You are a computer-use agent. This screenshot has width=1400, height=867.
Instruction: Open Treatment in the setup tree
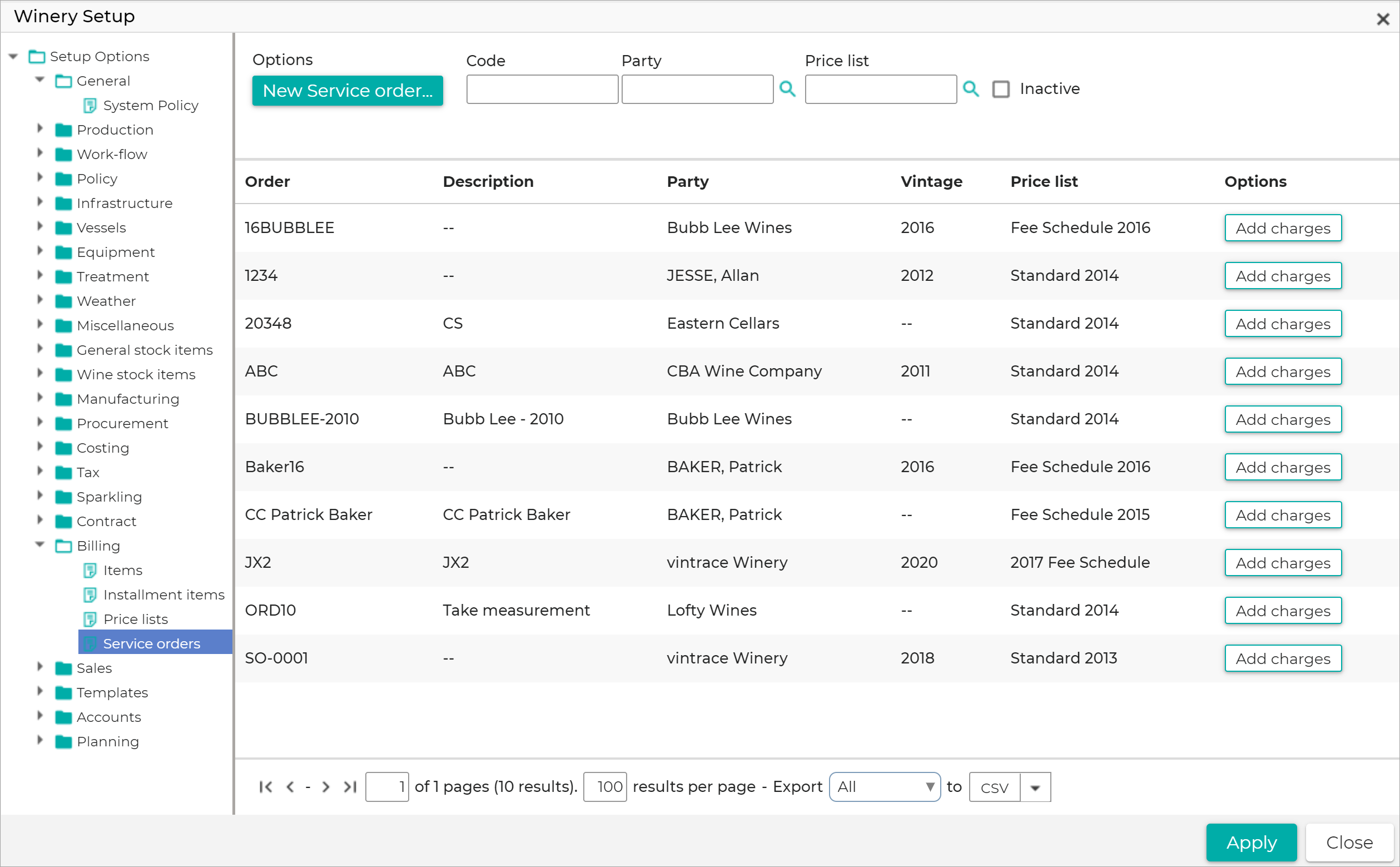112,277
